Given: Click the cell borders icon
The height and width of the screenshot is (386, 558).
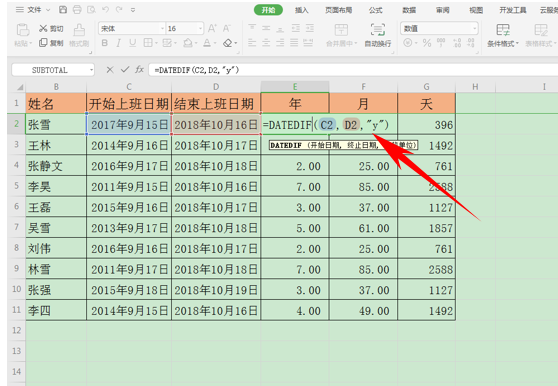Looking at the screenshot, I should [148, 43].
